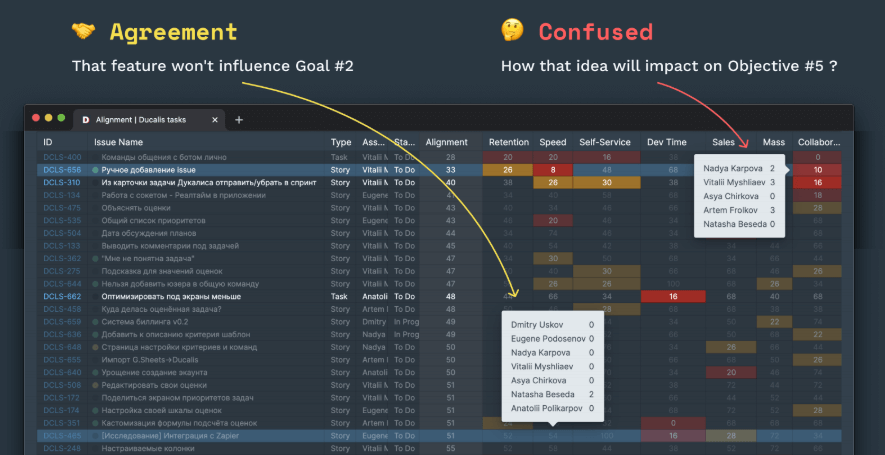The image size is (885, 455).
Task: Click the green dot beside DCLS-656 issue name
Action: pyautogui.click(x=96, y=171)
